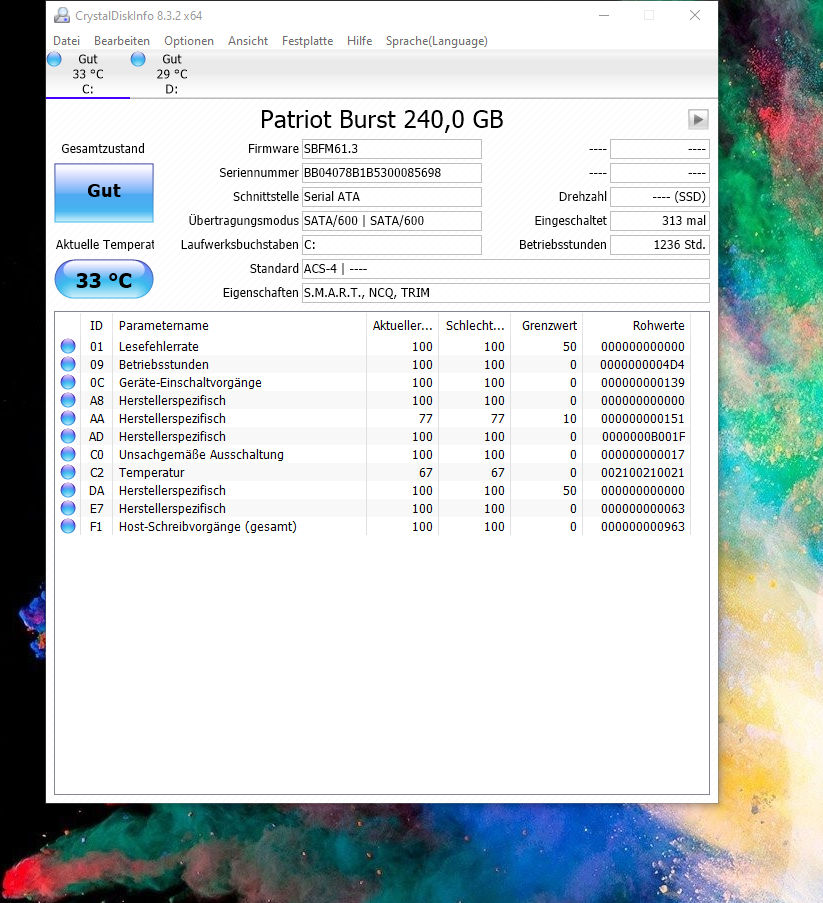
Task: Click the blue Gut health status button
Action: point(104,193)
